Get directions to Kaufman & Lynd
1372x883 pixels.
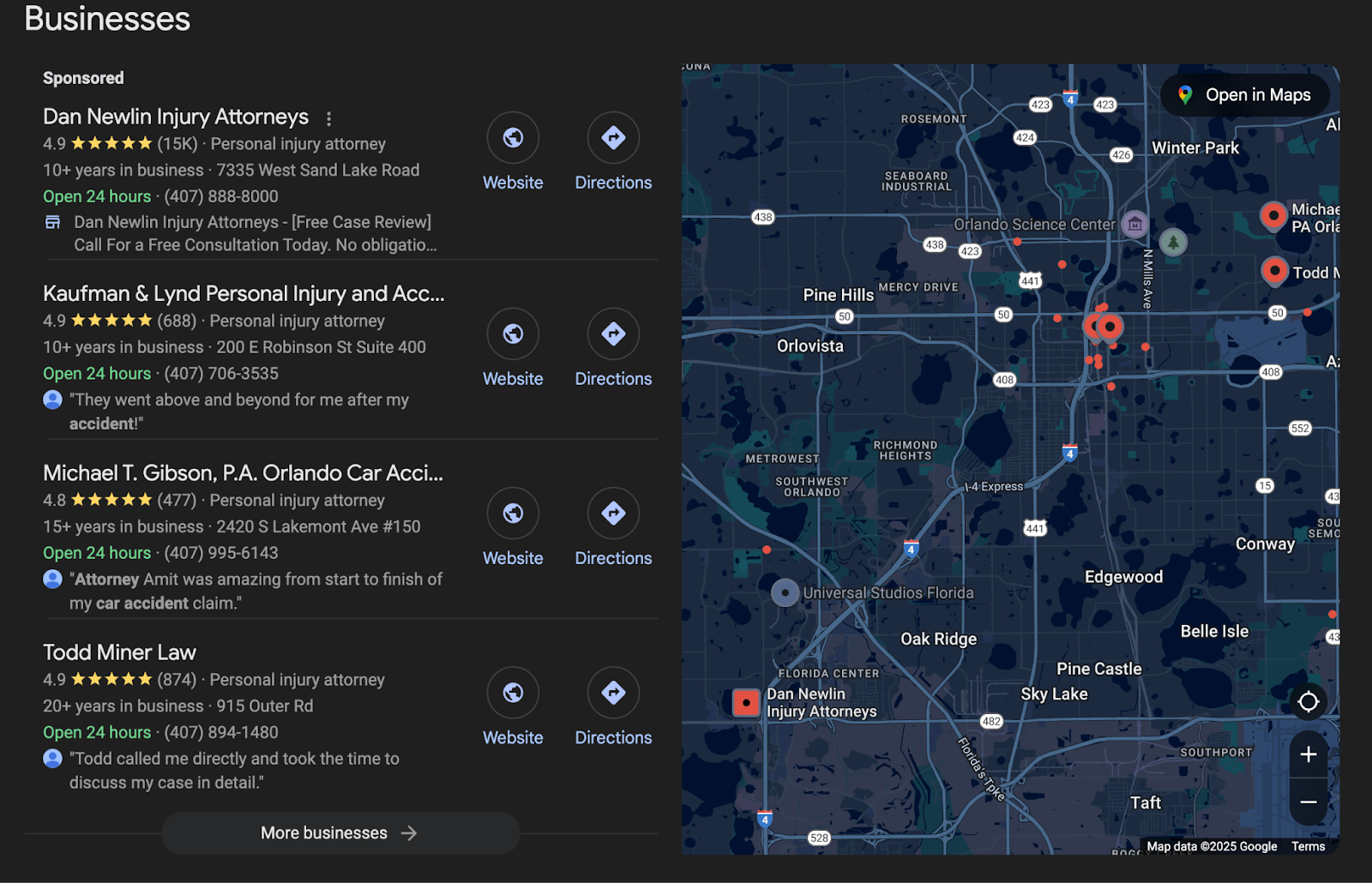[x=613, y=334]
